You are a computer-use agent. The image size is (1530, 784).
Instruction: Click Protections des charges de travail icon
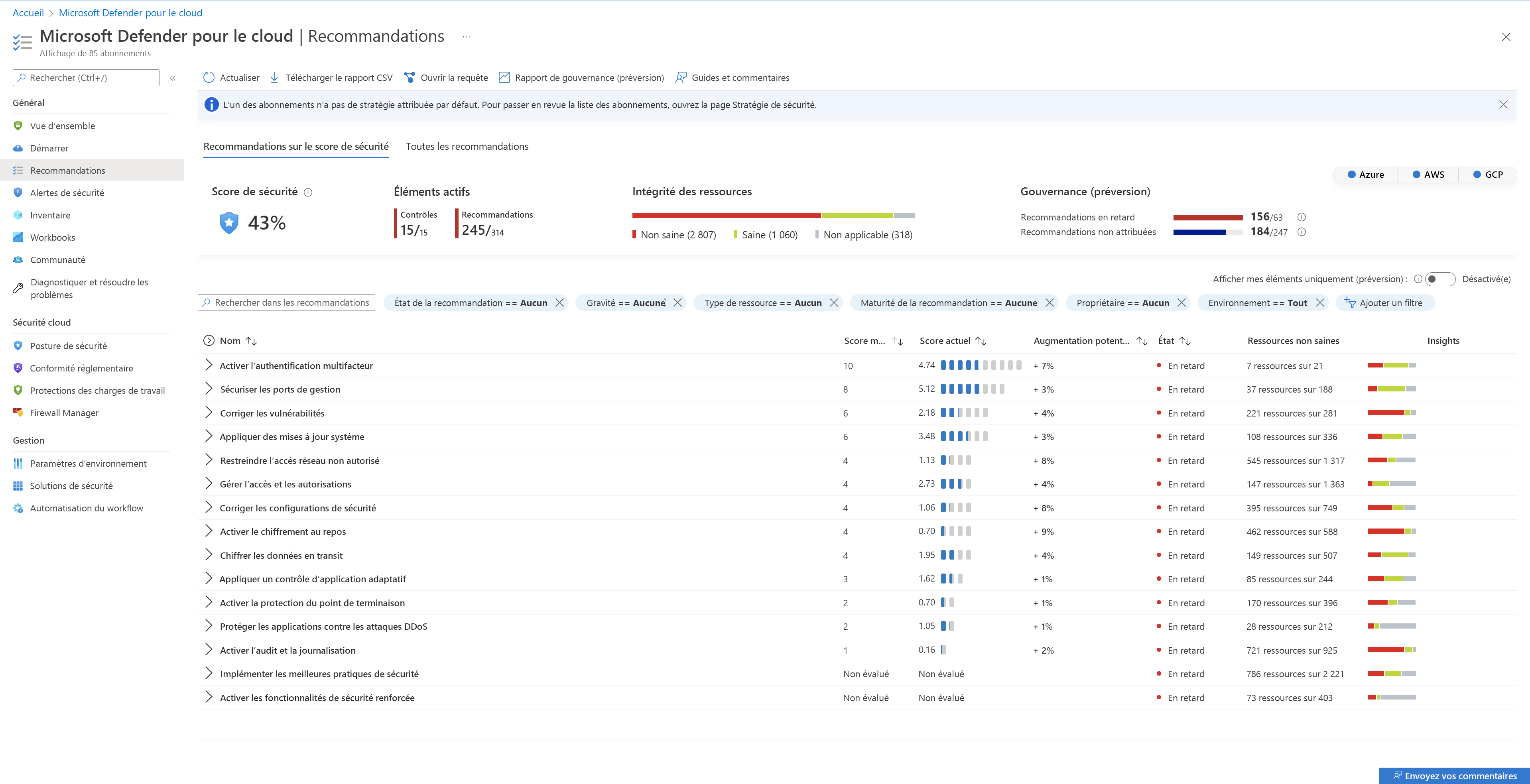(x=18, y=391)
